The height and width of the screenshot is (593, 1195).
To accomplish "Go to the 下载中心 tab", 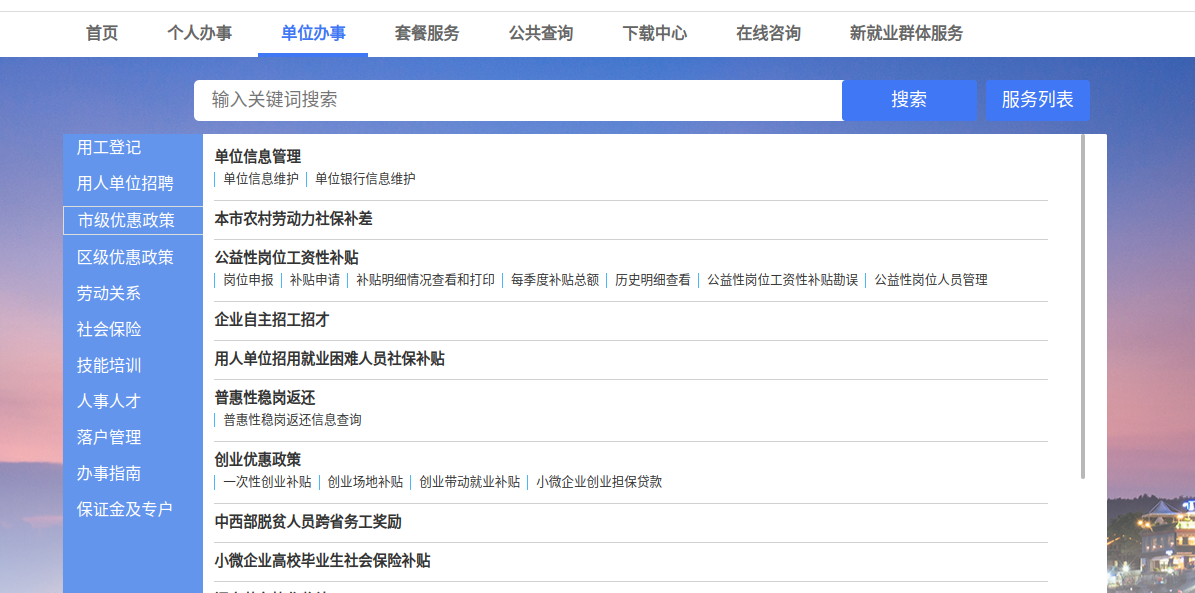I will tap(654, 33).
